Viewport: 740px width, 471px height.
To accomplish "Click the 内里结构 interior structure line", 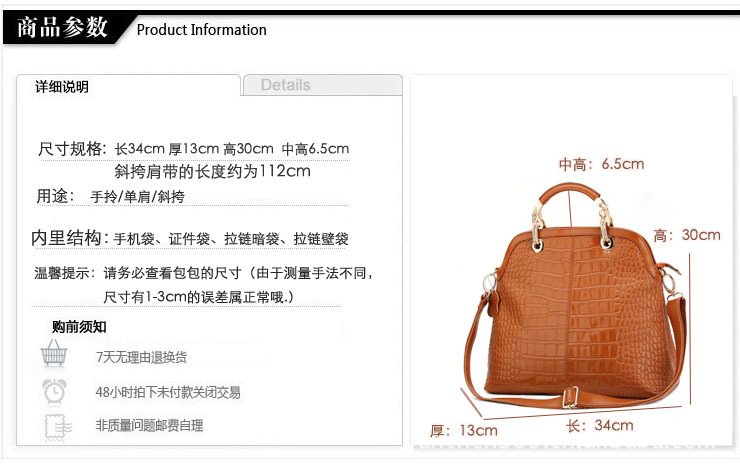I will 190,238.
